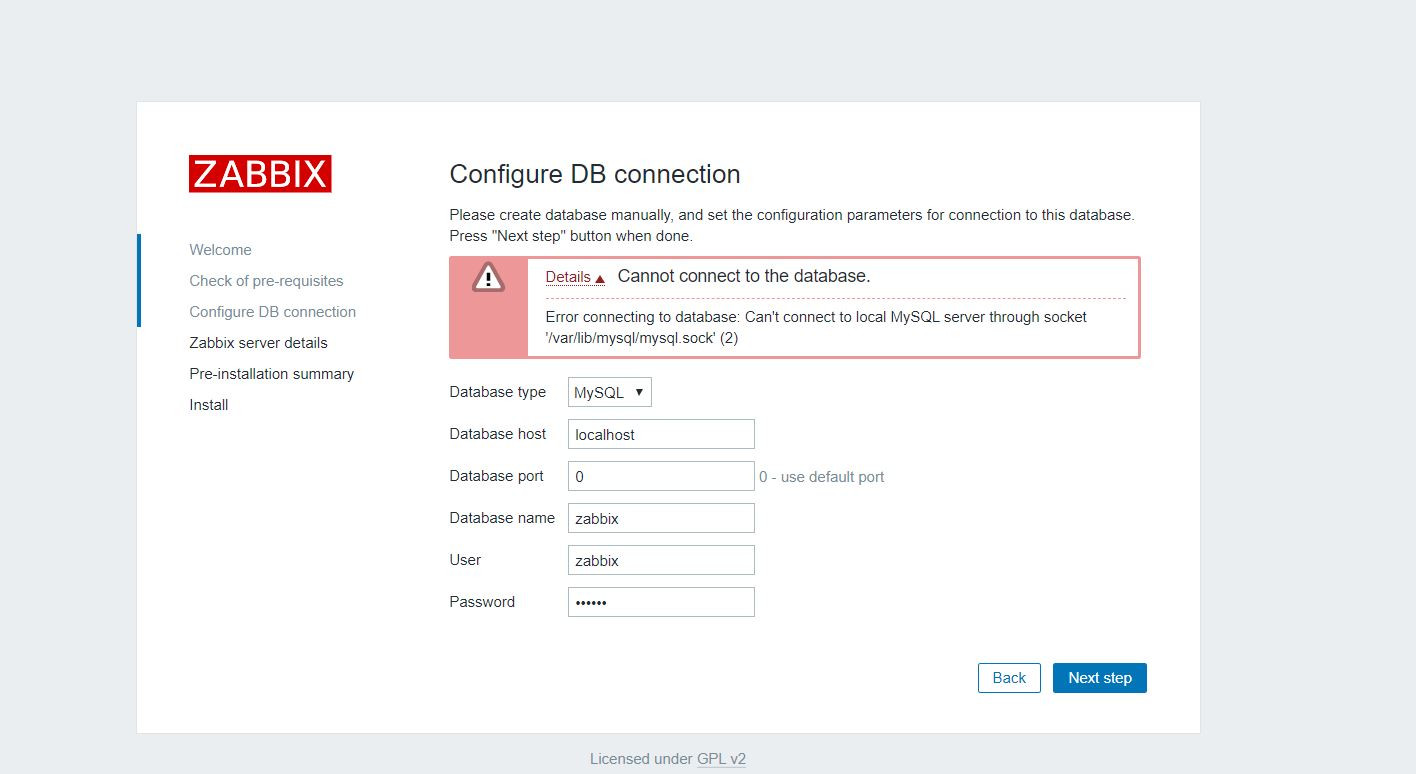1416x774 pixels.
Task: Select Configure DB connection sidebar step
Action: [272, 312]
